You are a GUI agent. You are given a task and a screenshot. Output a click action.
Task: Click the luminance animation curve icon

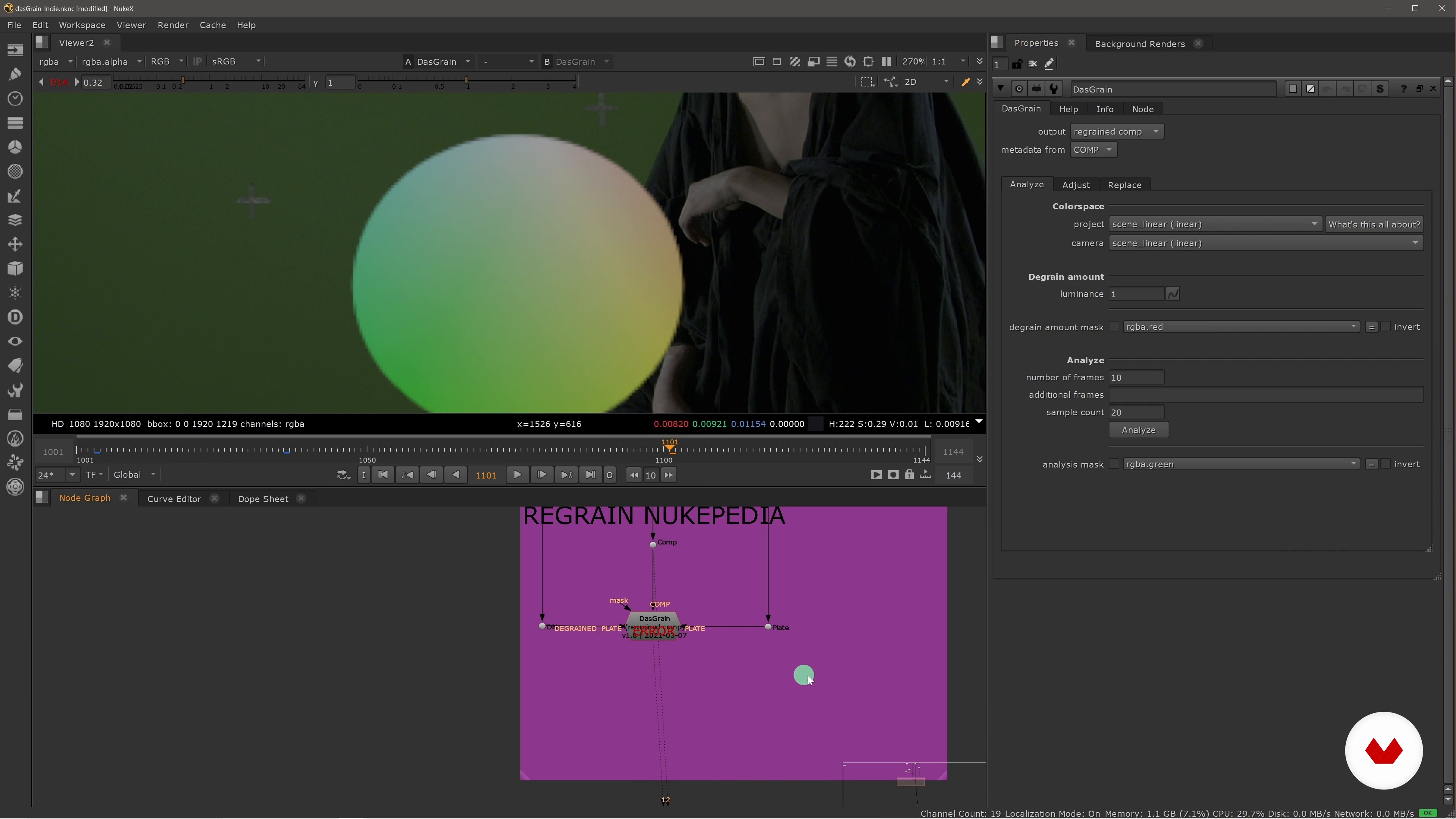[1173, 294]
